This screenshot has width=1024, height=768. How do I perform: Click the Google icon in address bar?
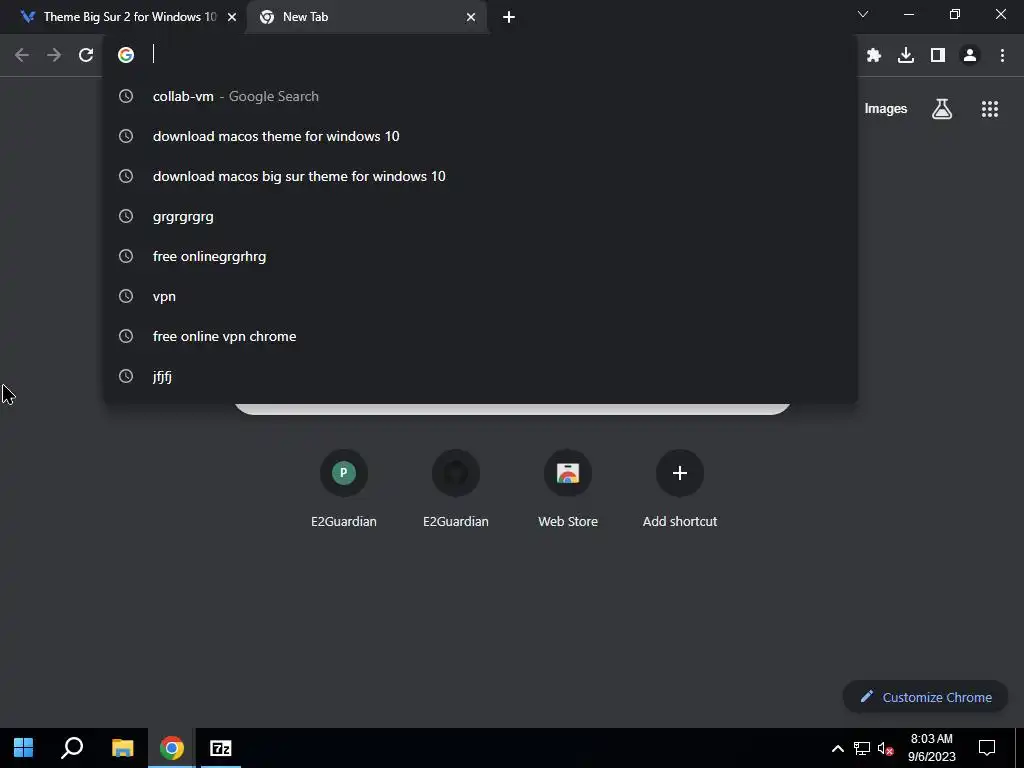(126, 55)
